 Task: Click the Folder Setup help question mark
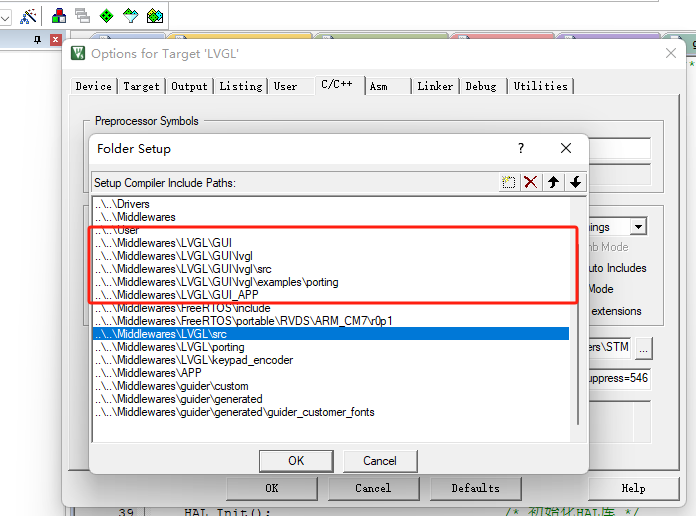click(521, 148)
